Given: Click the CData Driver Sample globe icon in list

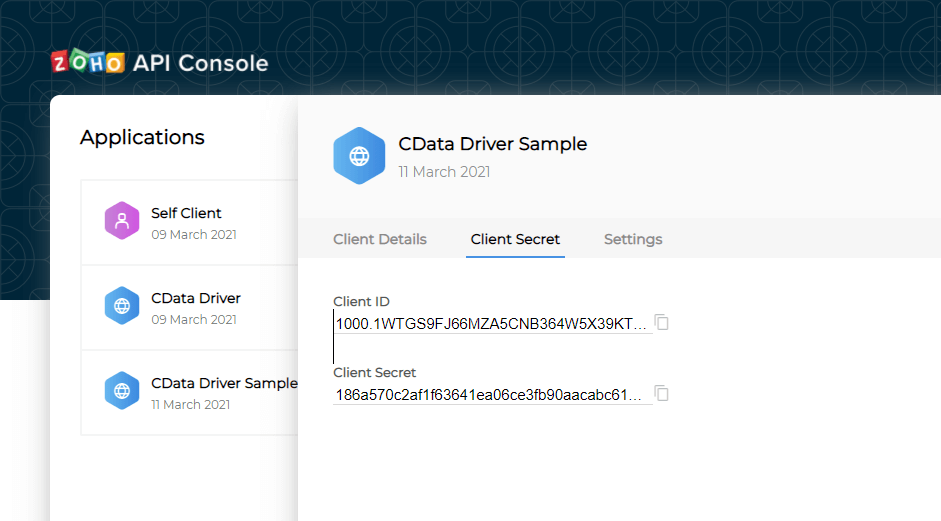Looking at the screenshot, I should 122,391.
